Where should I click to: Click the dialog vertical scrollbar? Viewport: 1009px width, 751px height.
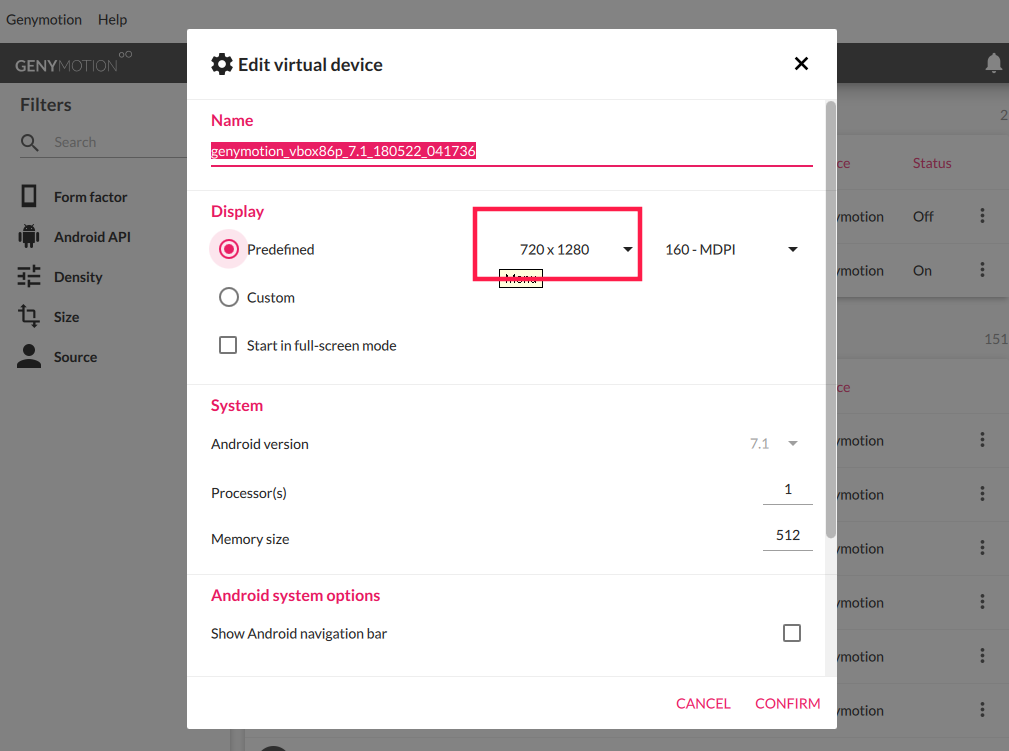(x=831, y=319)
